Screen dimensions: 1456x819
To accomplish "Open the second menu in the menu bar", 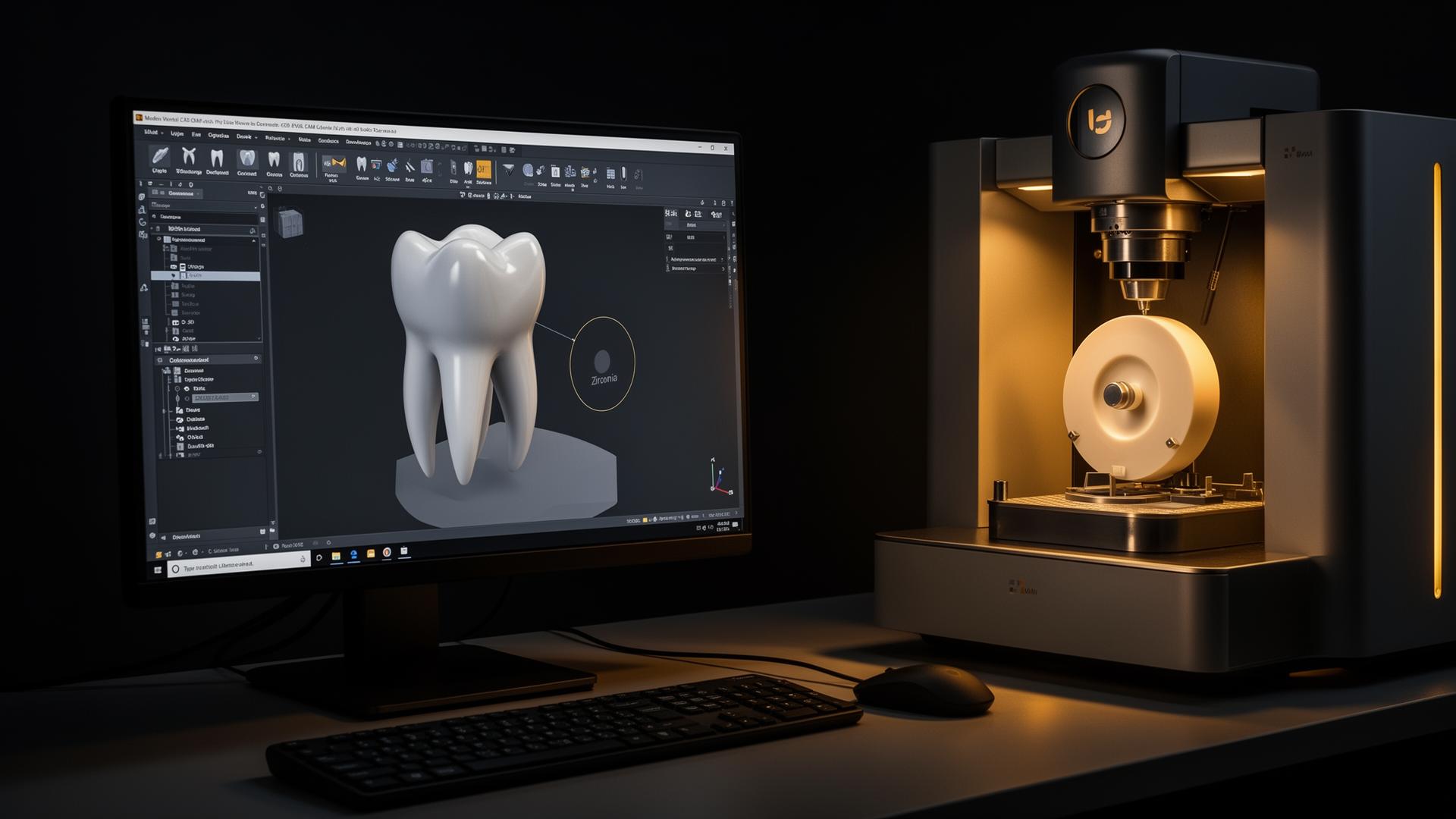I will click(177, 134).
